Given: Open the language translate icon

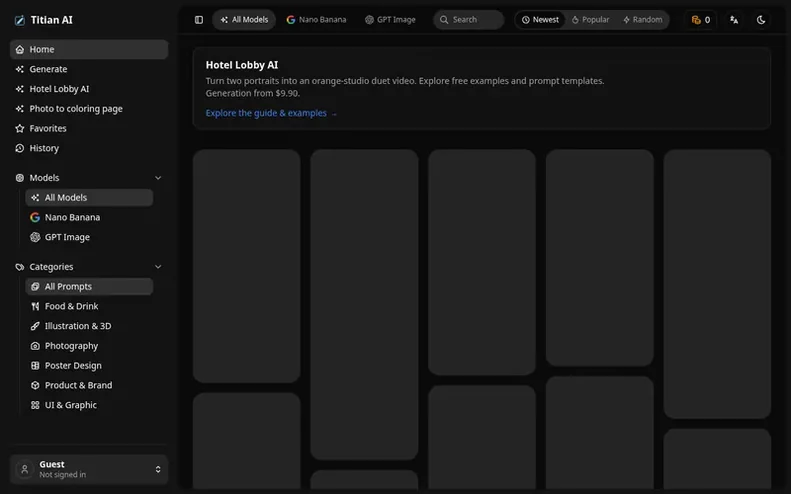Looking at the screenshot, I should click(x=734, y=20).
